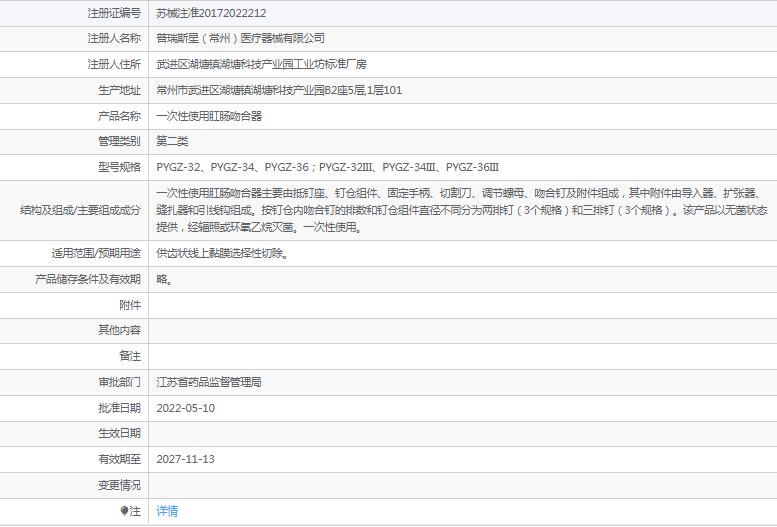
Task: Select model specification text starting PYGZ-32
Action: click(328, 168)
